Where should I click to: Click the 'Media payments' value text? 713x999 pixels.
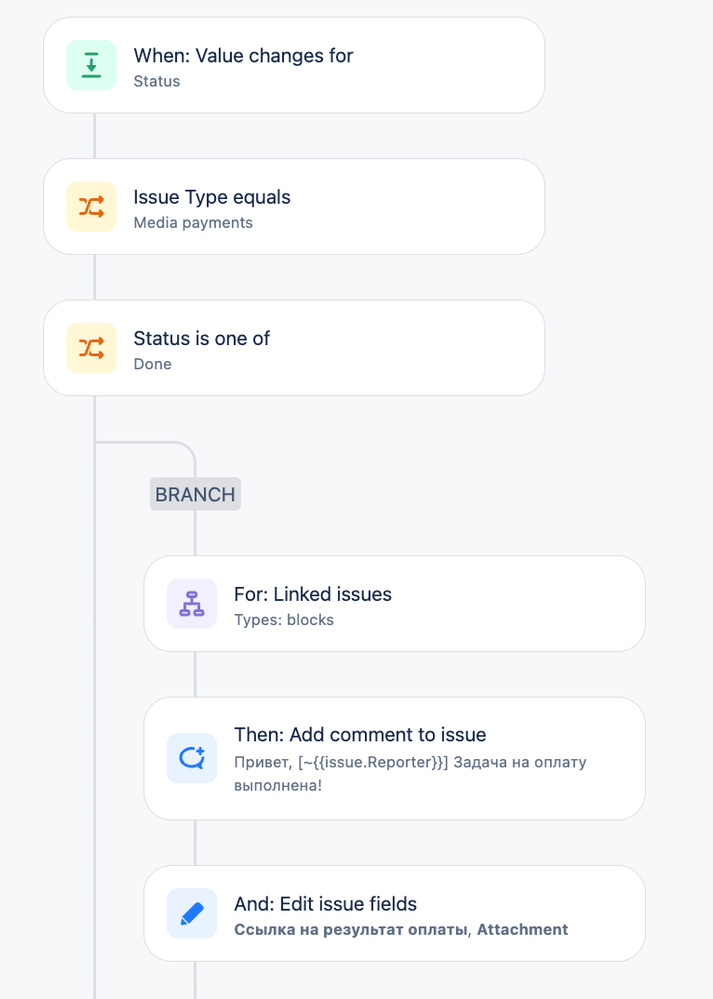pyautogui.click(x=193, y=222)
